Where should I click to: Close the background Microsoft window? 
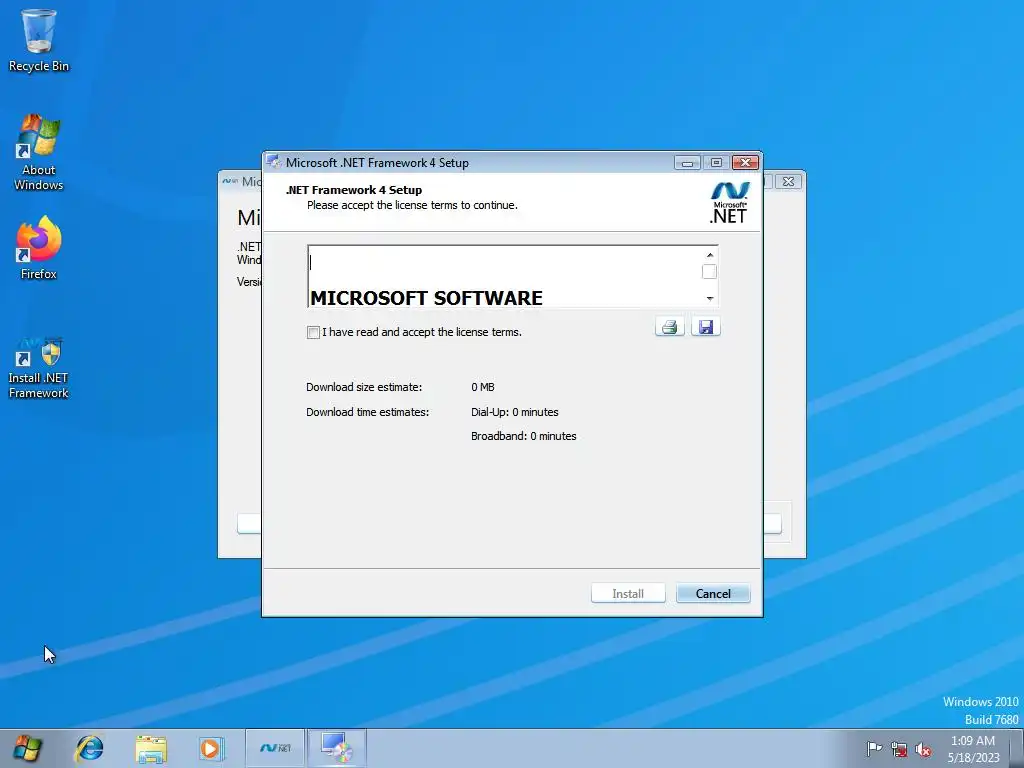788,182
